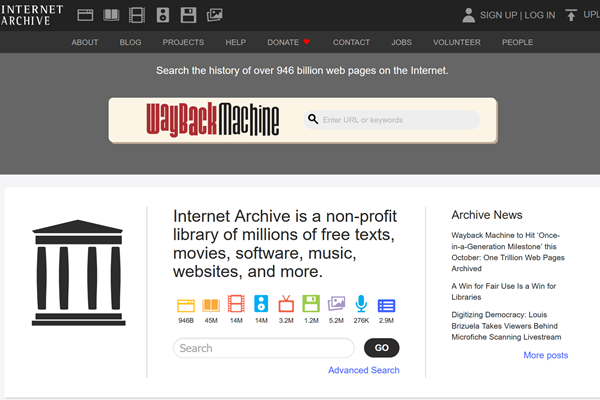Open the Audio speaker icon in top bar
The image size is (600, 400).
click(163, 15)
